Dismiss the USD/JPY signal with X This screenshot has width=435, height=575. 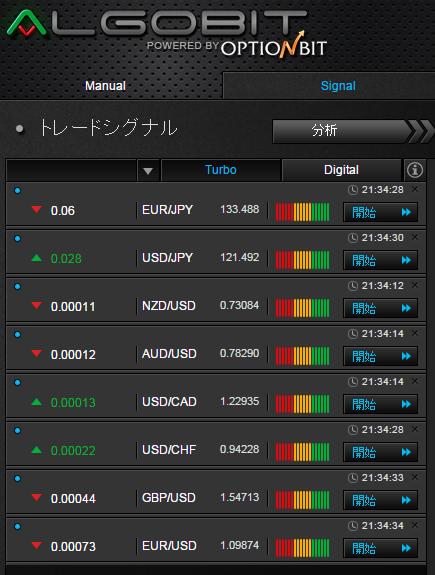tap(415, 237)
